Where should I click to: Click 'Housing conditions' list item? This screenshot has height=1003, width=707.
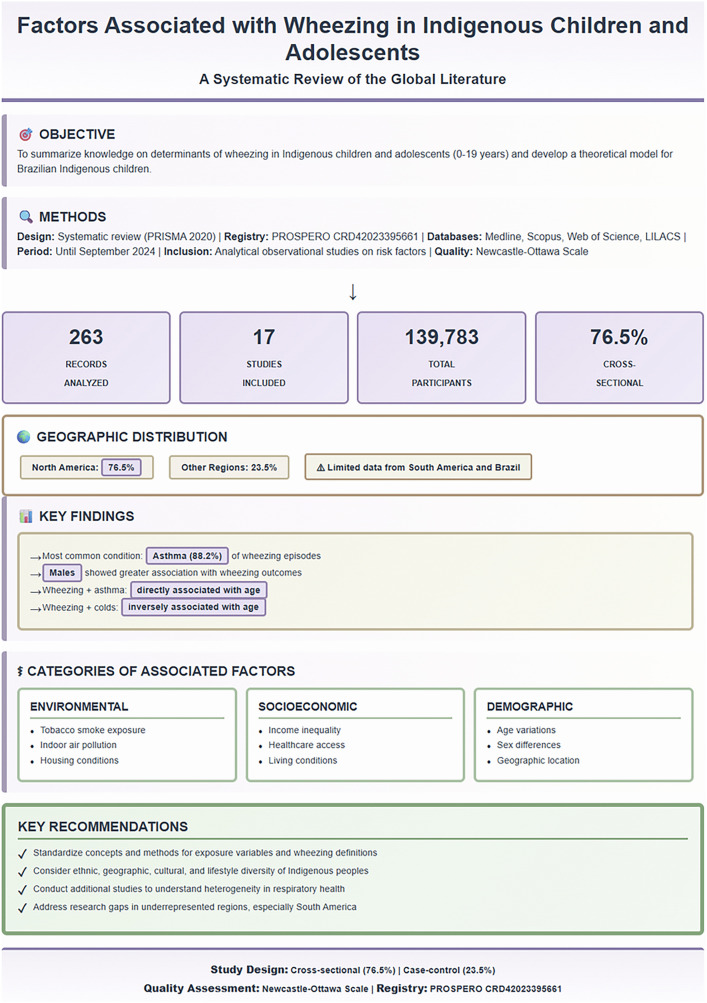(79, 761)
